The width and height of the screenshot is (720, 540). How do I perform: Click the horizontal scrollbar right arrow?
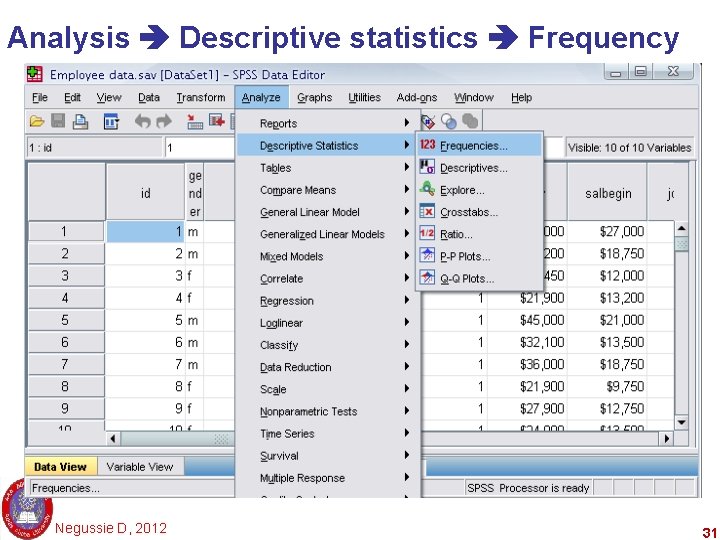(x=667, y=439)
